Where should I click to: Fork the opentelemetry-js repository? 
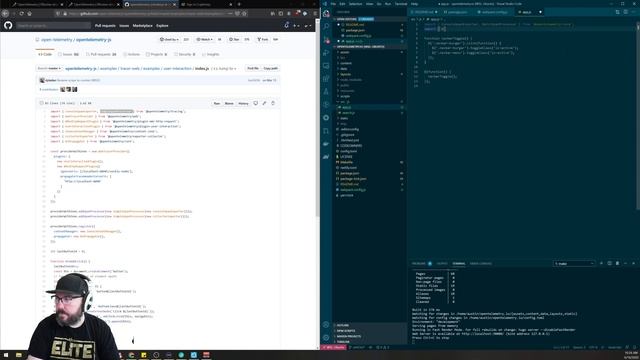coord(263,40)
